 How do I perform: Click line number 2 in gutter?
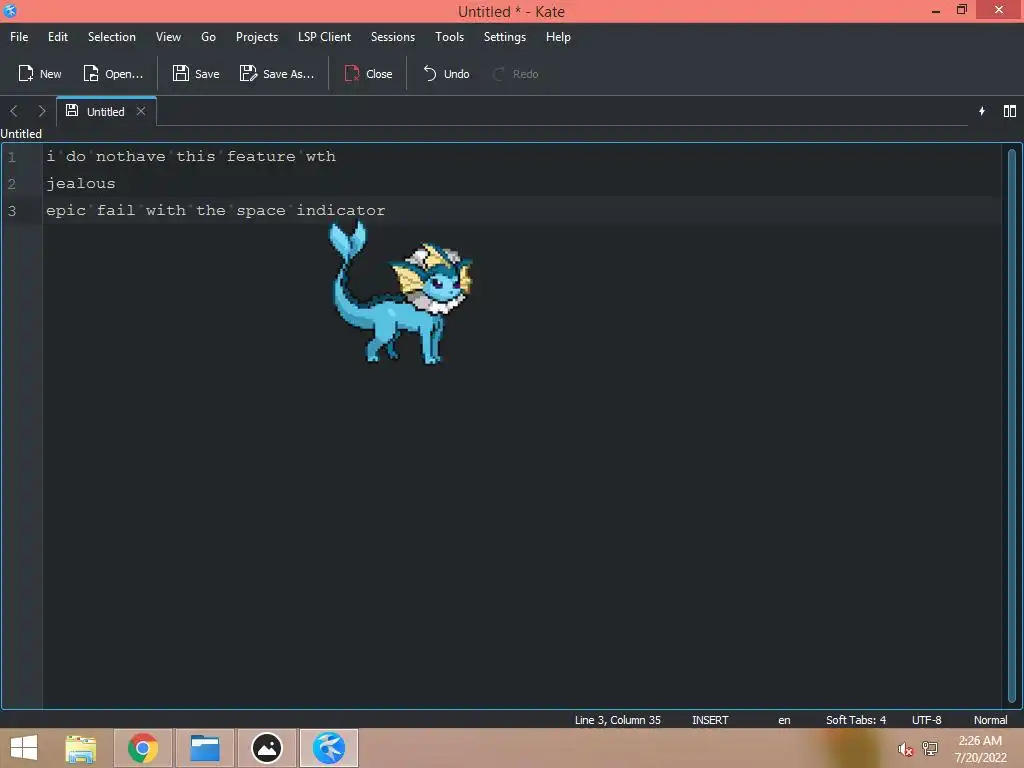click(x=12, y=184)
